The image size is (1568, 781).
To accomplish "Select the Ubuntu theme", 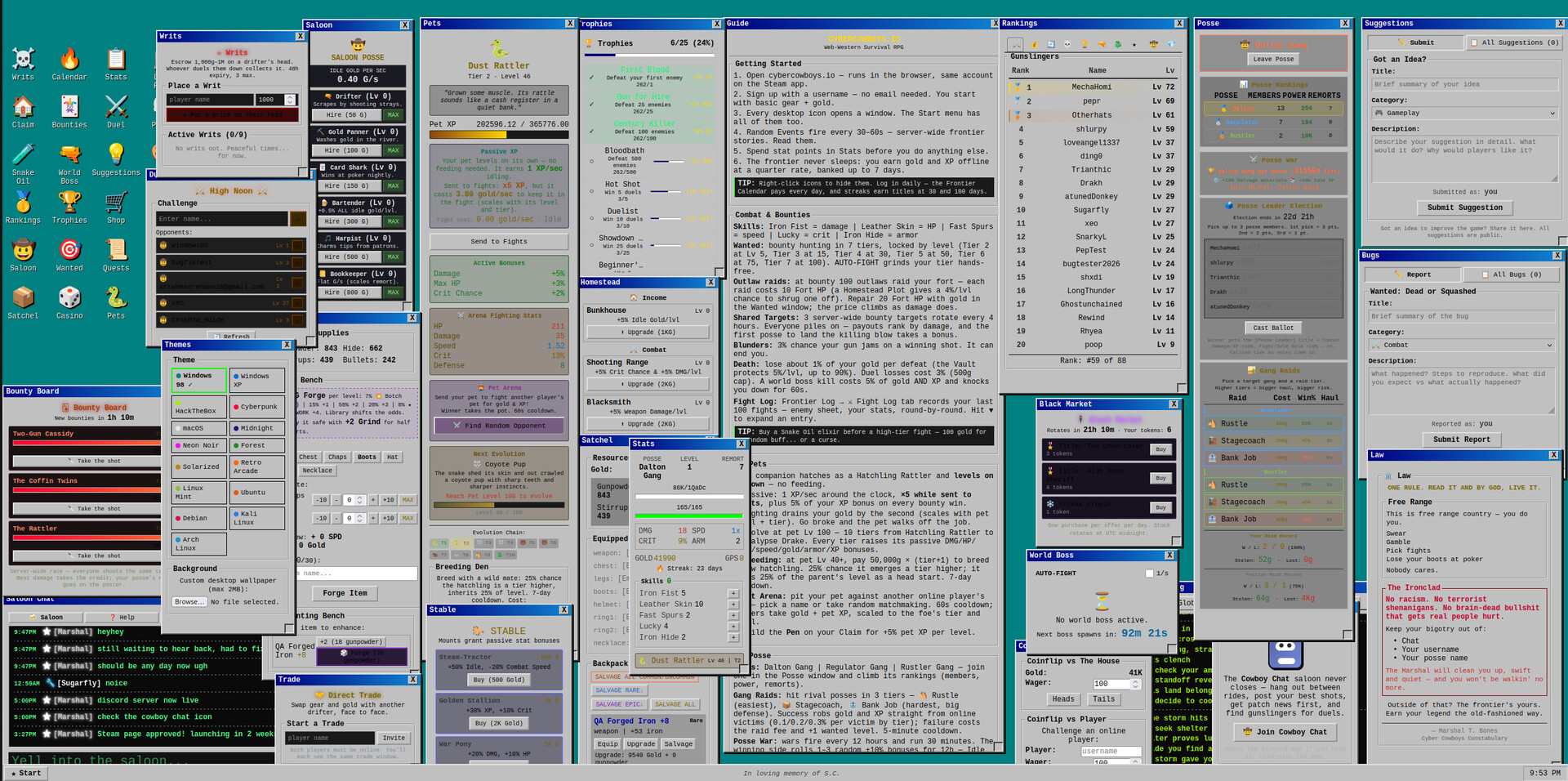I will pyautogui.click(x=257, y=493).
